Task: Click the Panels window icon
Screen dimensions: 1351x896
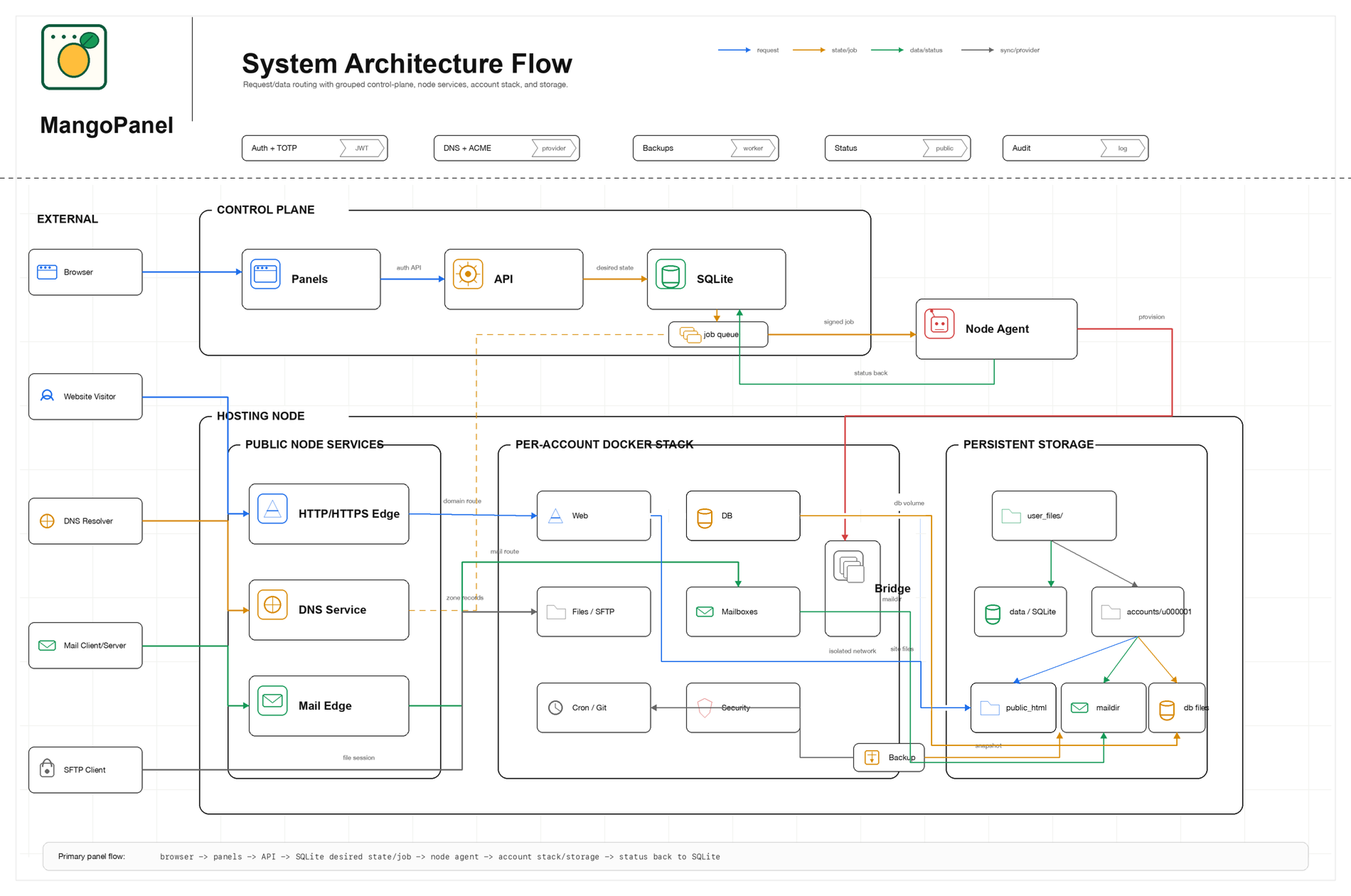Action: (265, 274)
